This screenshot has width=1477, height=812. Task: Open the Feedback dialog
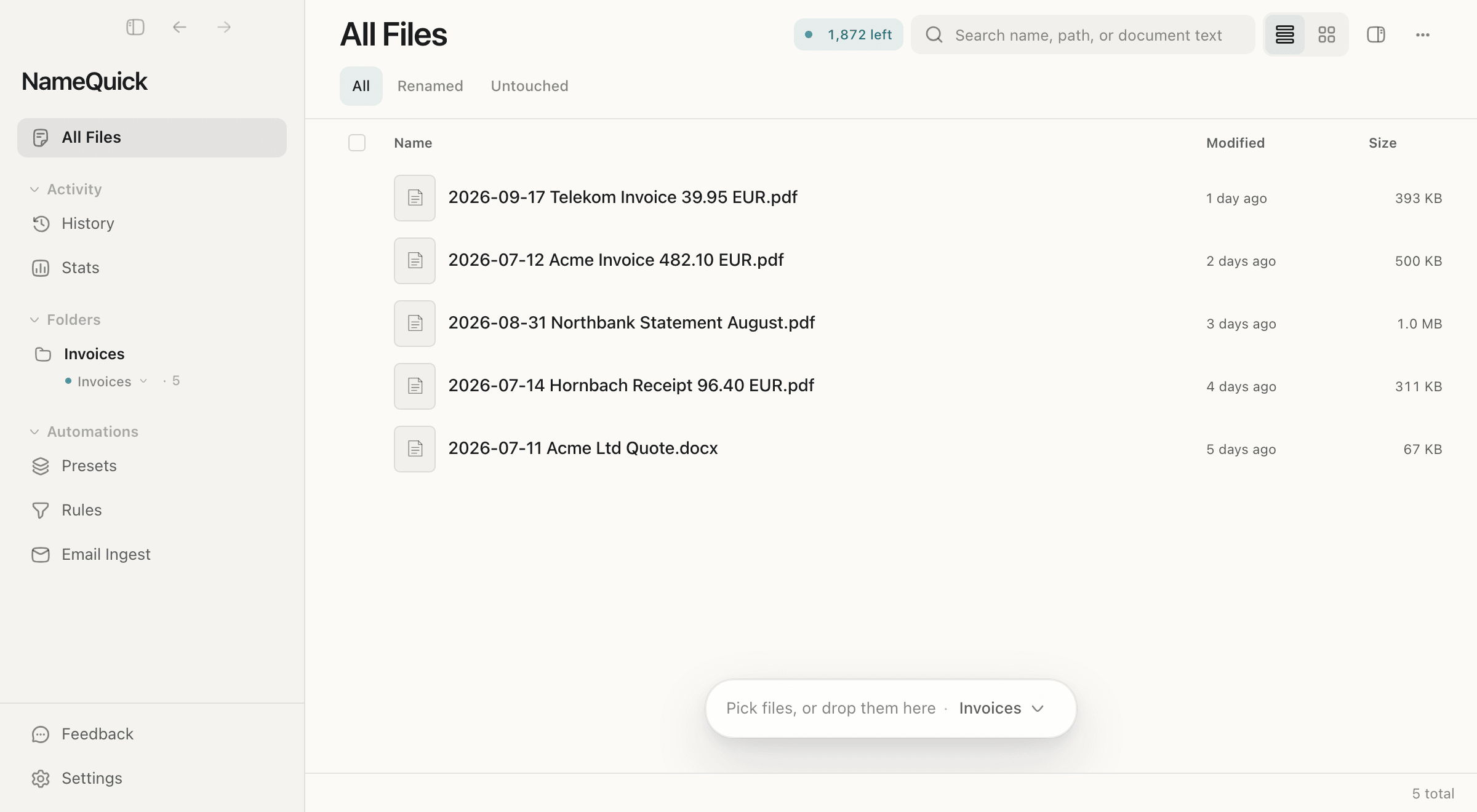click(x=152, y=734)
